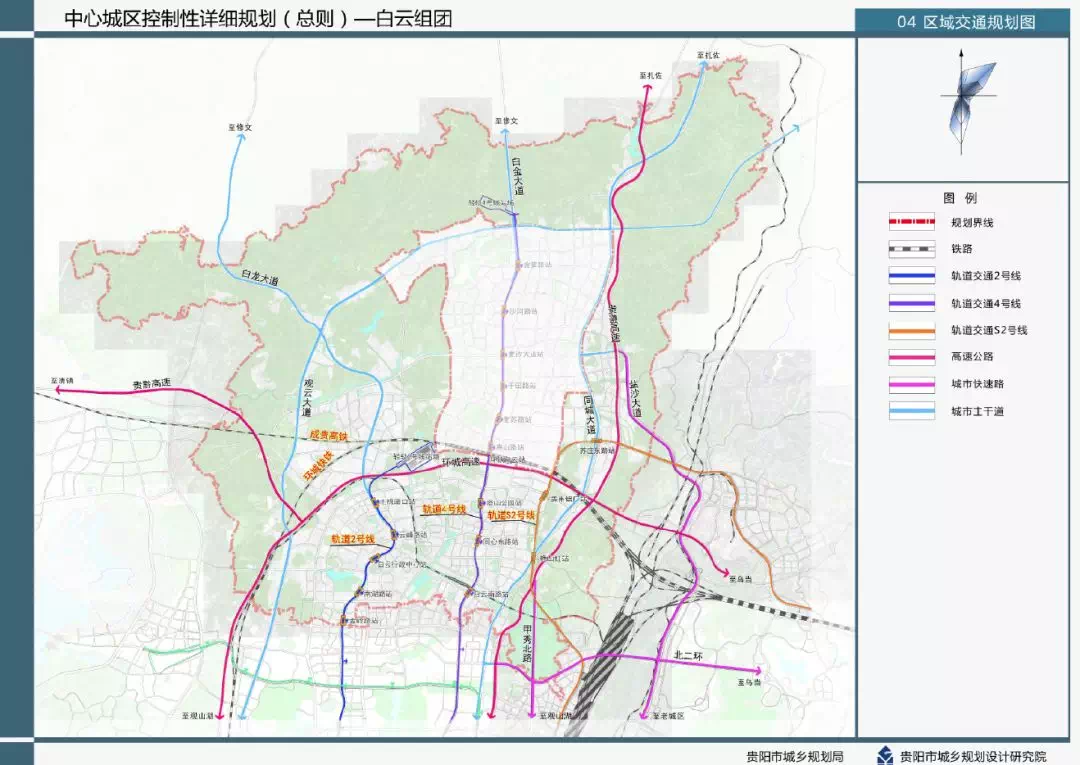Click the 北二环 road label
The height and width of the screenshot is (765, 1080).
pos(687,655)
